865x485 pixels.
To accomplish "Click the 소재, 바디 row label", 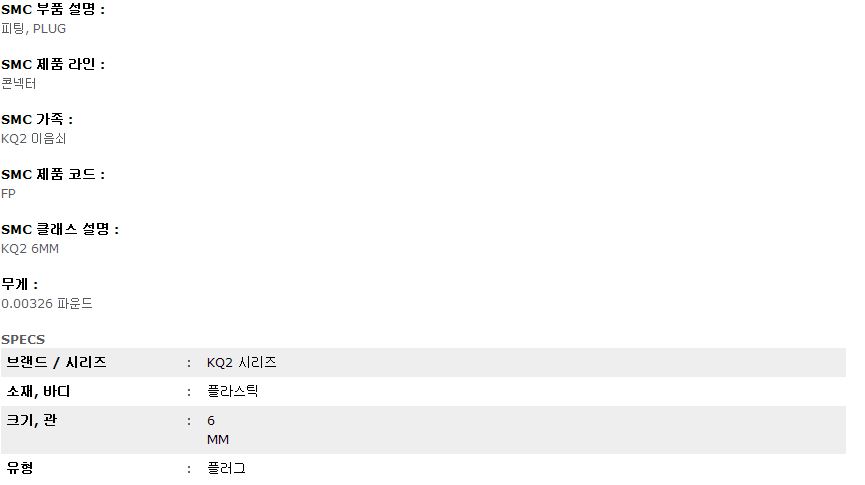I will pos(38,392).
